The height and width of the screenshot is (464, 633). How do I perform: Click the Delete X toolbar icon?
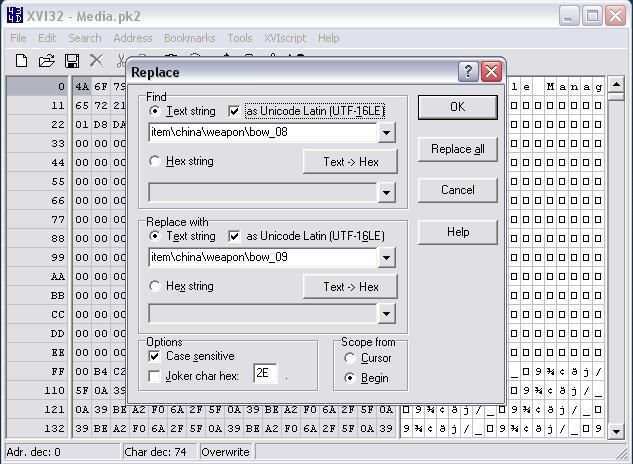[96, 61]
